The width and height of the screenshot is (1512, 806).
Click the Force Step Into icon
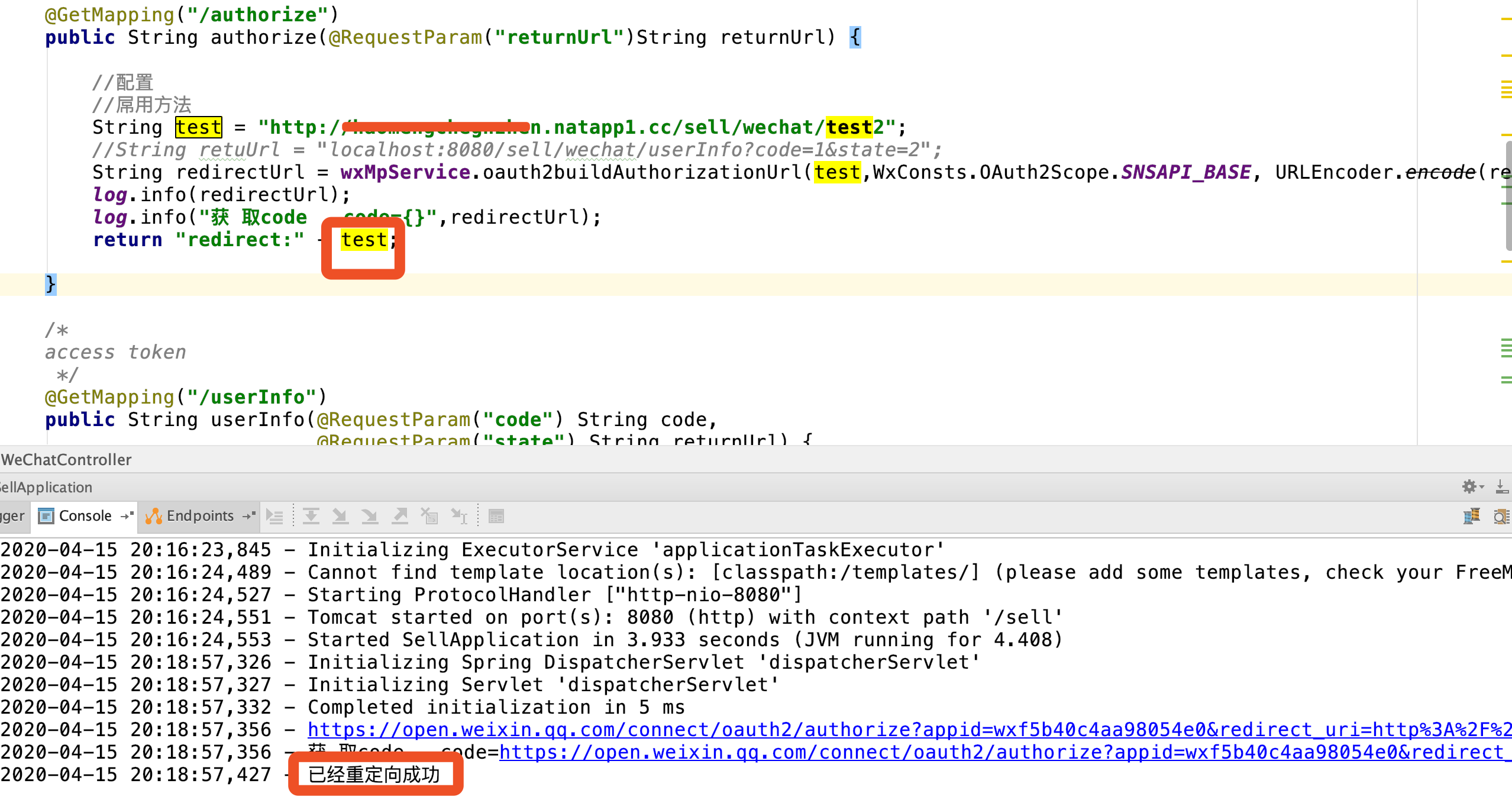pos(370,517)
